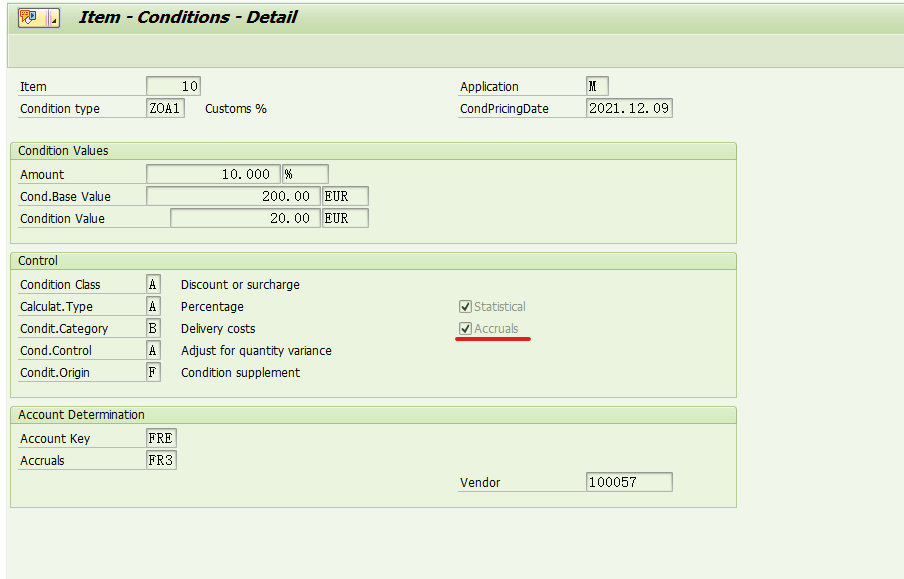The image size is (904, 579).
Task: Click the 'Amount' label
Action: point(42,175)
